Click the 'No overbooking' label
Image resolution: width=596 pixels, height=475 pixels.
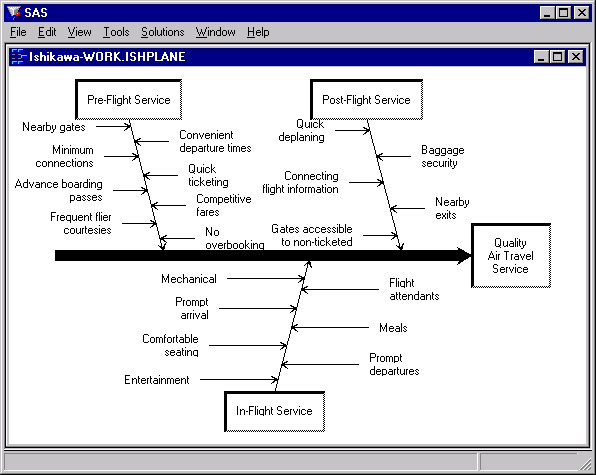click(235, 238)
